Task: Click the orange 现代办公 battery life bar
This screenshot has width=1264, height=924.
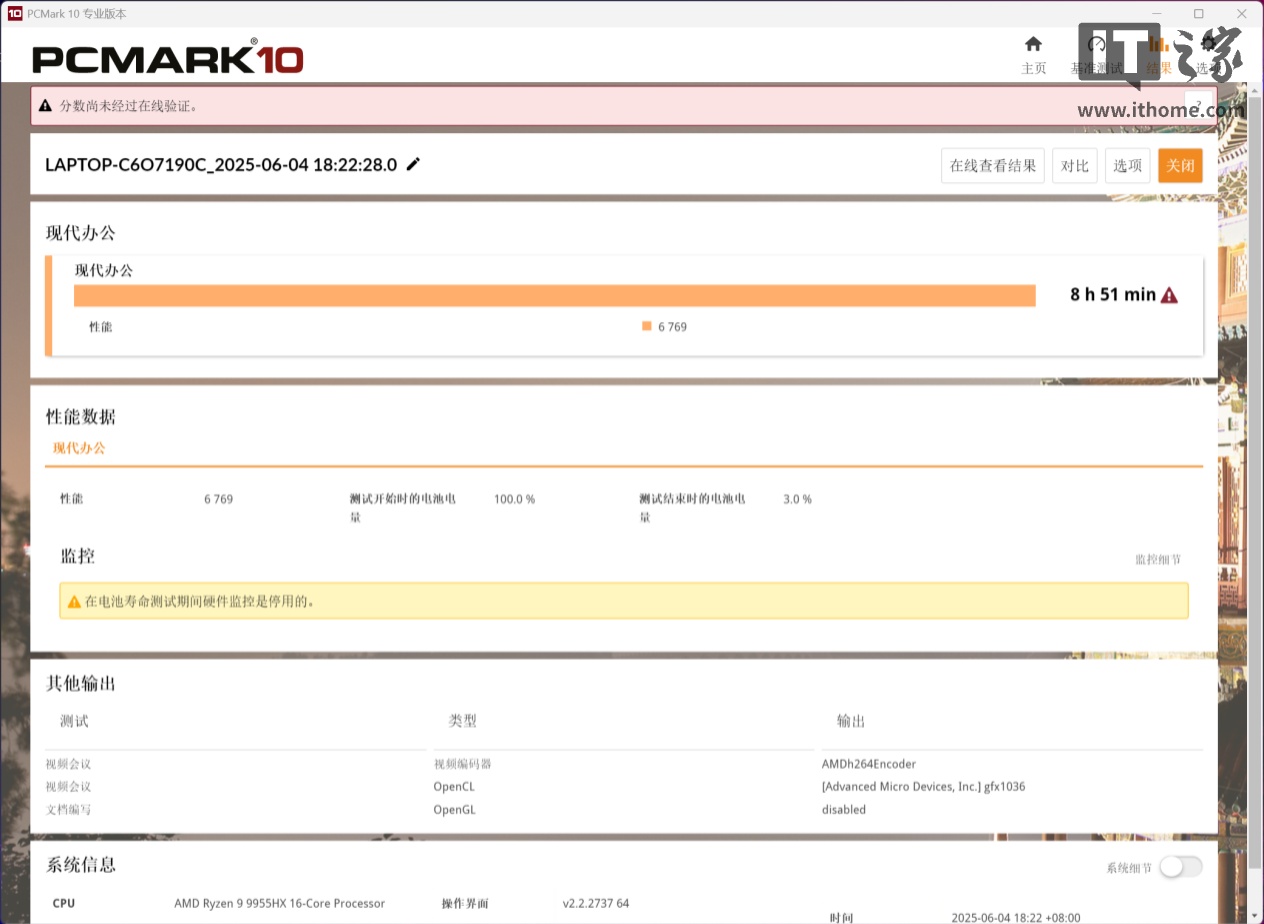Action: [x=554, y=296]
